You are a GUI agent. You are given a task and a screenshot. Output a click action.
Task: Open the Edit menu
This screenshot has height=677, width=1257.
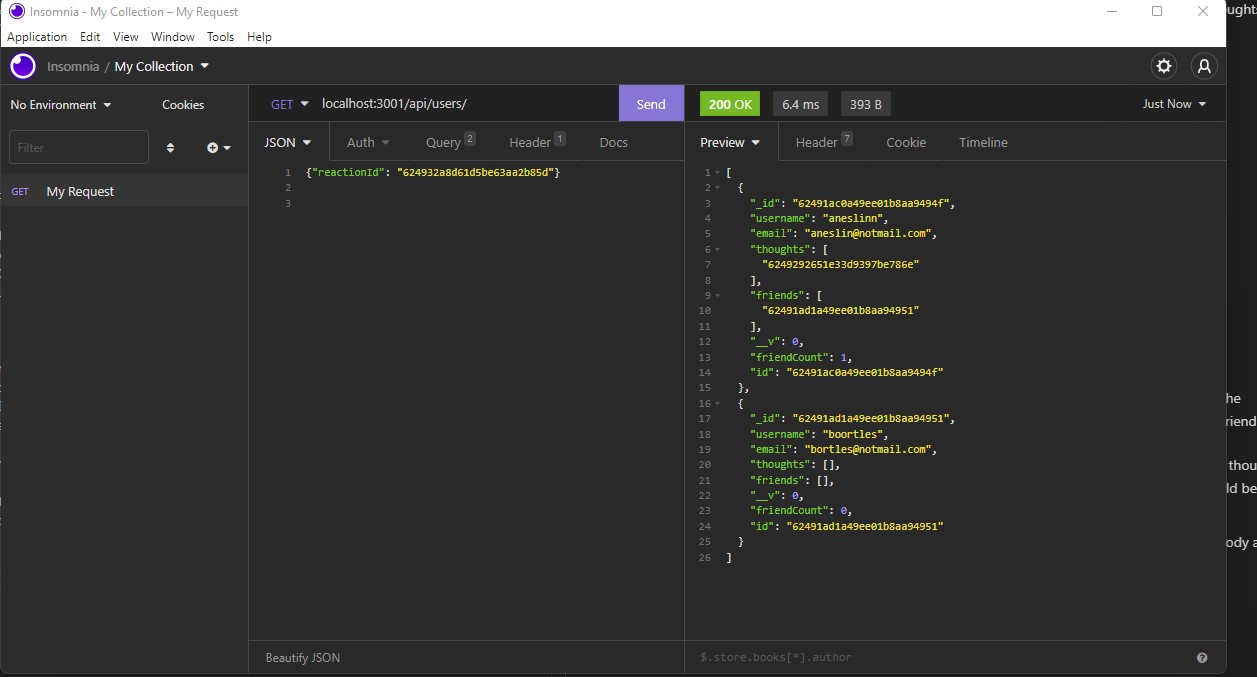tap(90, 37)
